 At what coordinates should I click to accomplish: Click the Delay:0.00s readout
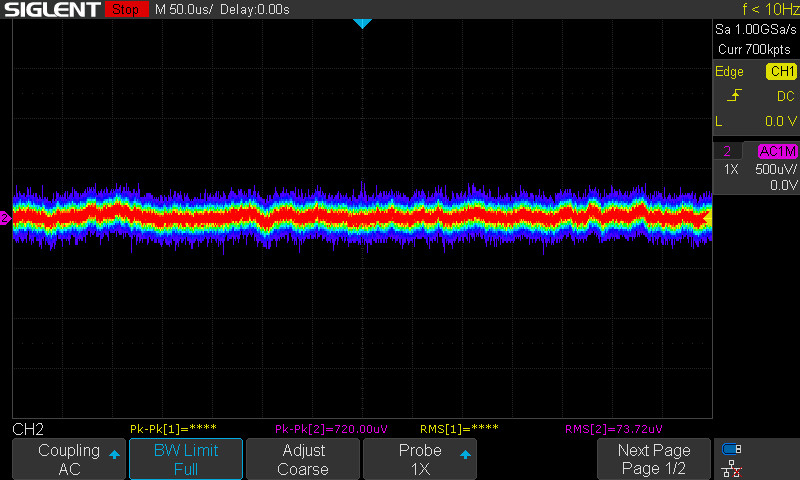(x=255, y=10)
